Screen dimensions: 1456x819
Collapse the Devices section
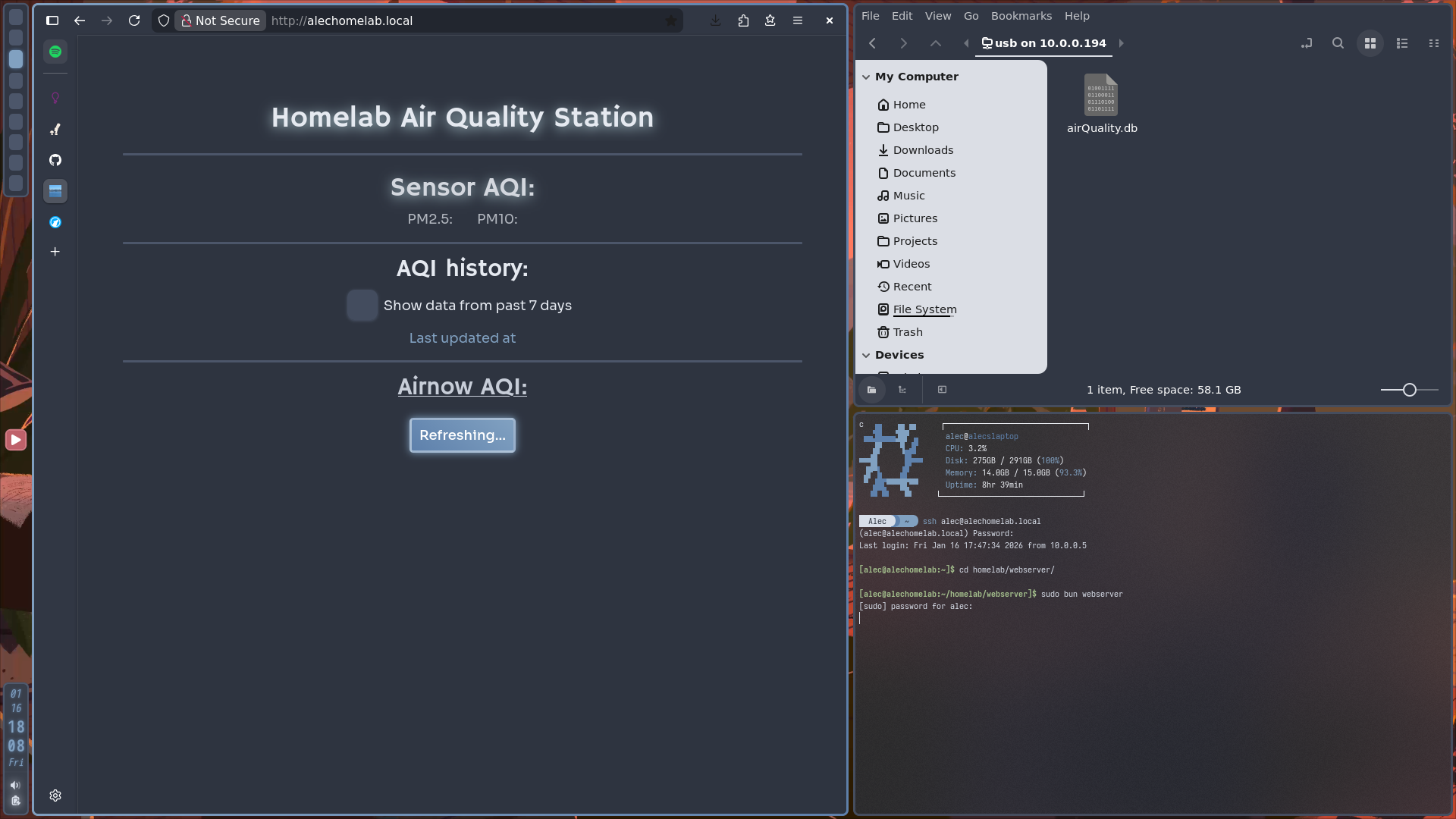tap(866, 355)
